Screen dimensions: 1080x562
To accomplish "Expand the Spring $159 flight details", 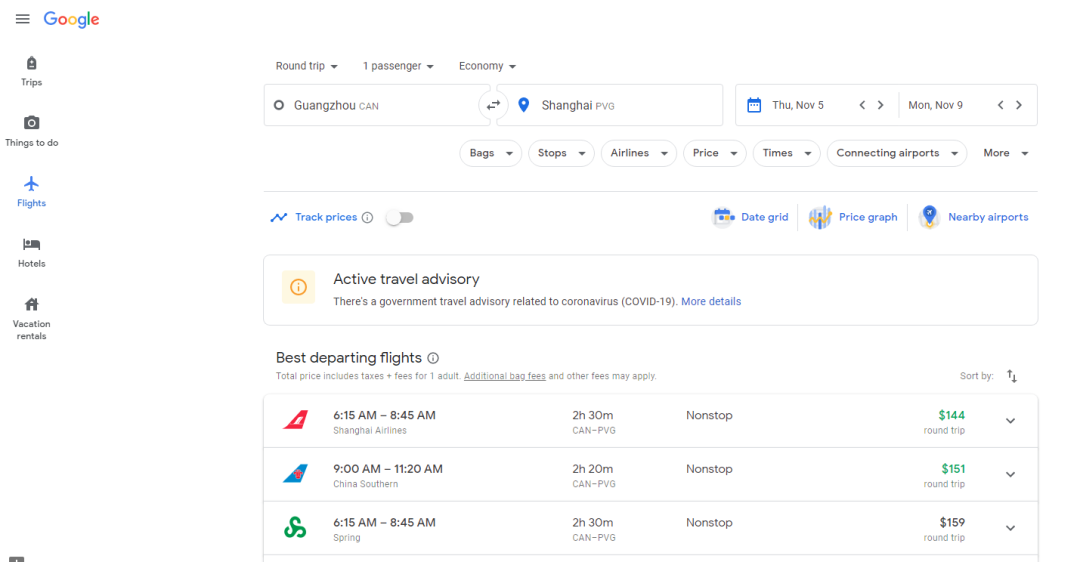I will pyautogui.click(x=1010, y=528).
